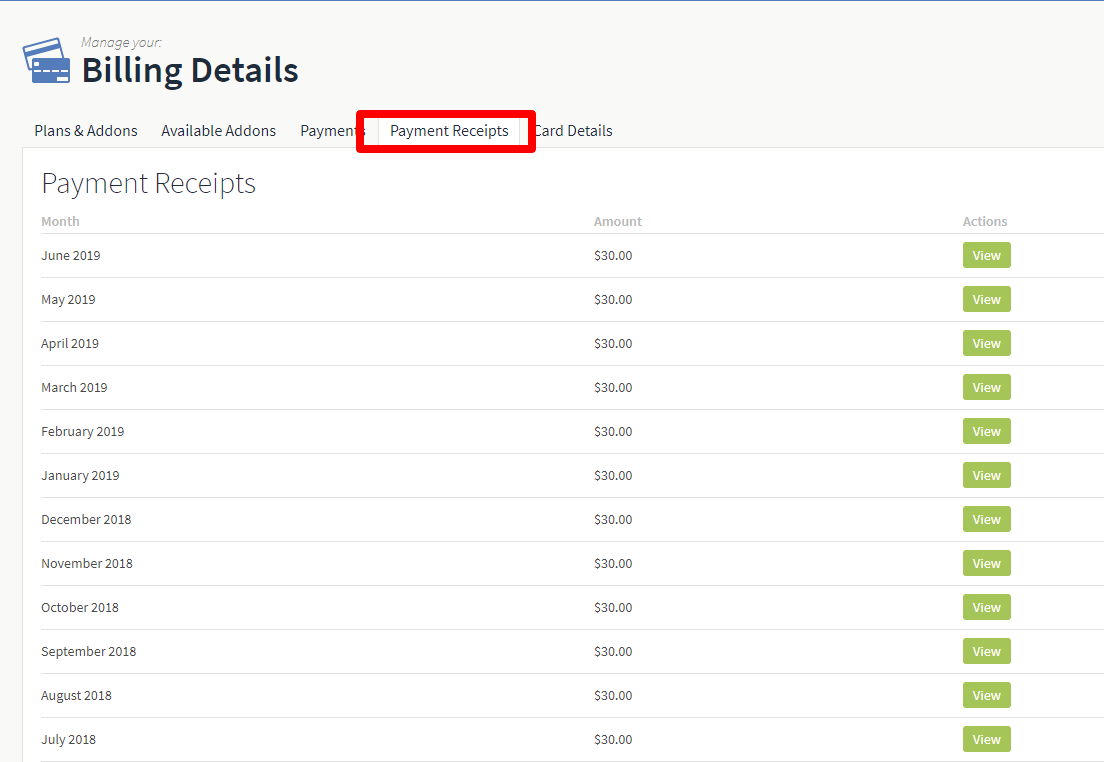Select the January 2019 month cell
The image size is (1104, 762).
pyautogui.click(x=80, y=475)
